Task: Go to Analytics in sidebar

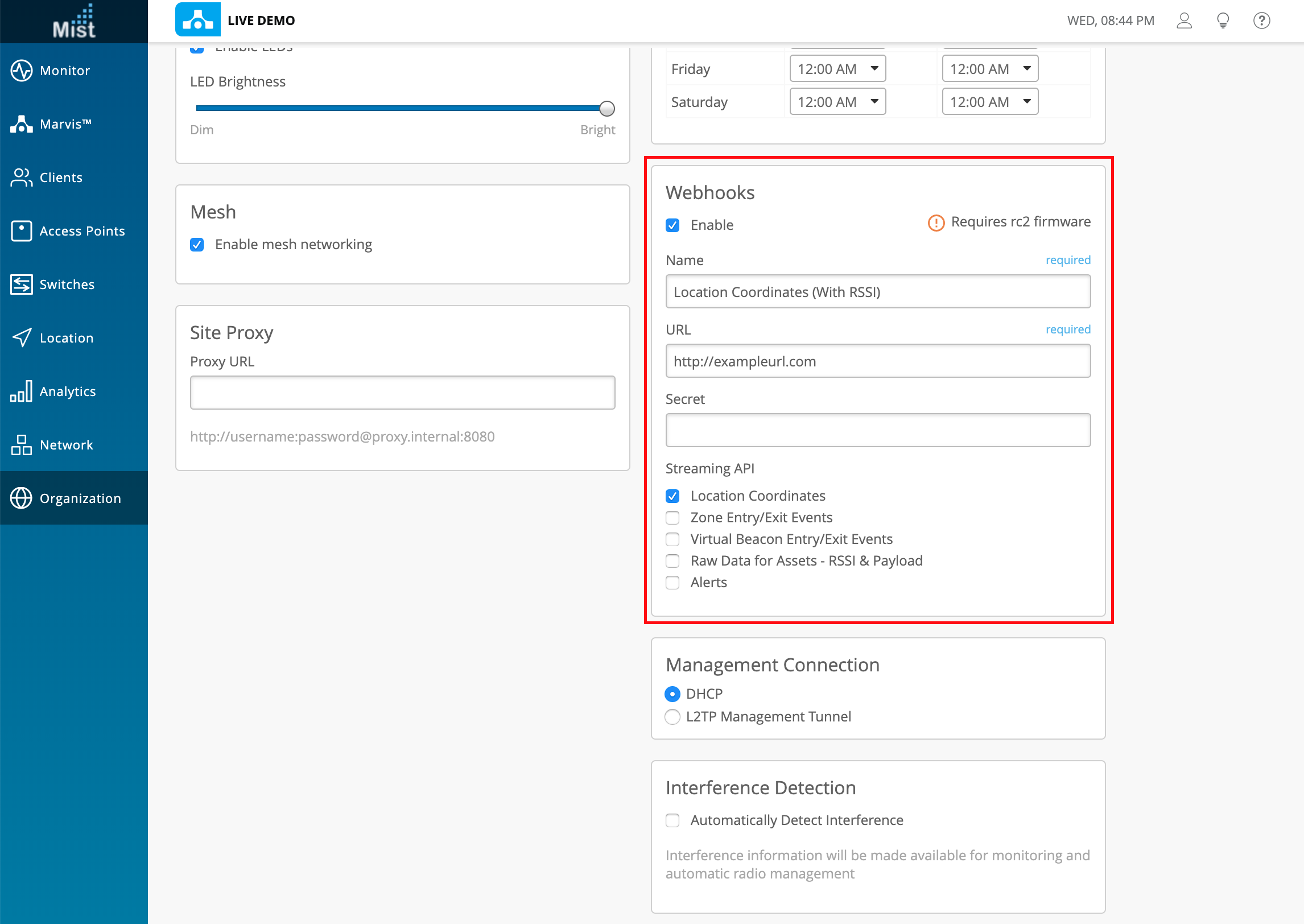Action: [67, 391]
